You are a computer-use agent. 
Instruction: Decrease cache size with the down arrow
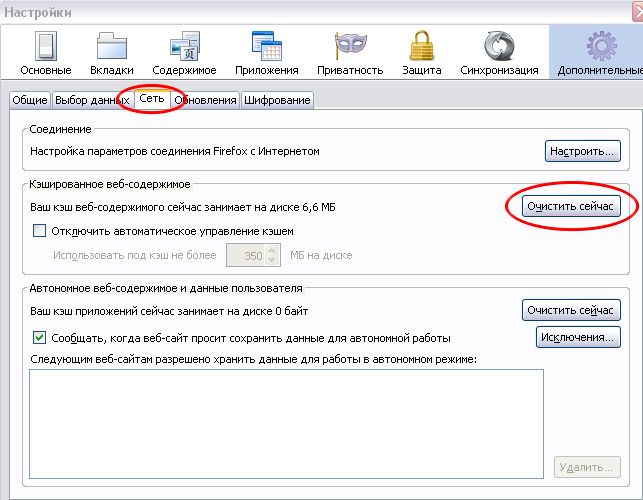[272, 260]
